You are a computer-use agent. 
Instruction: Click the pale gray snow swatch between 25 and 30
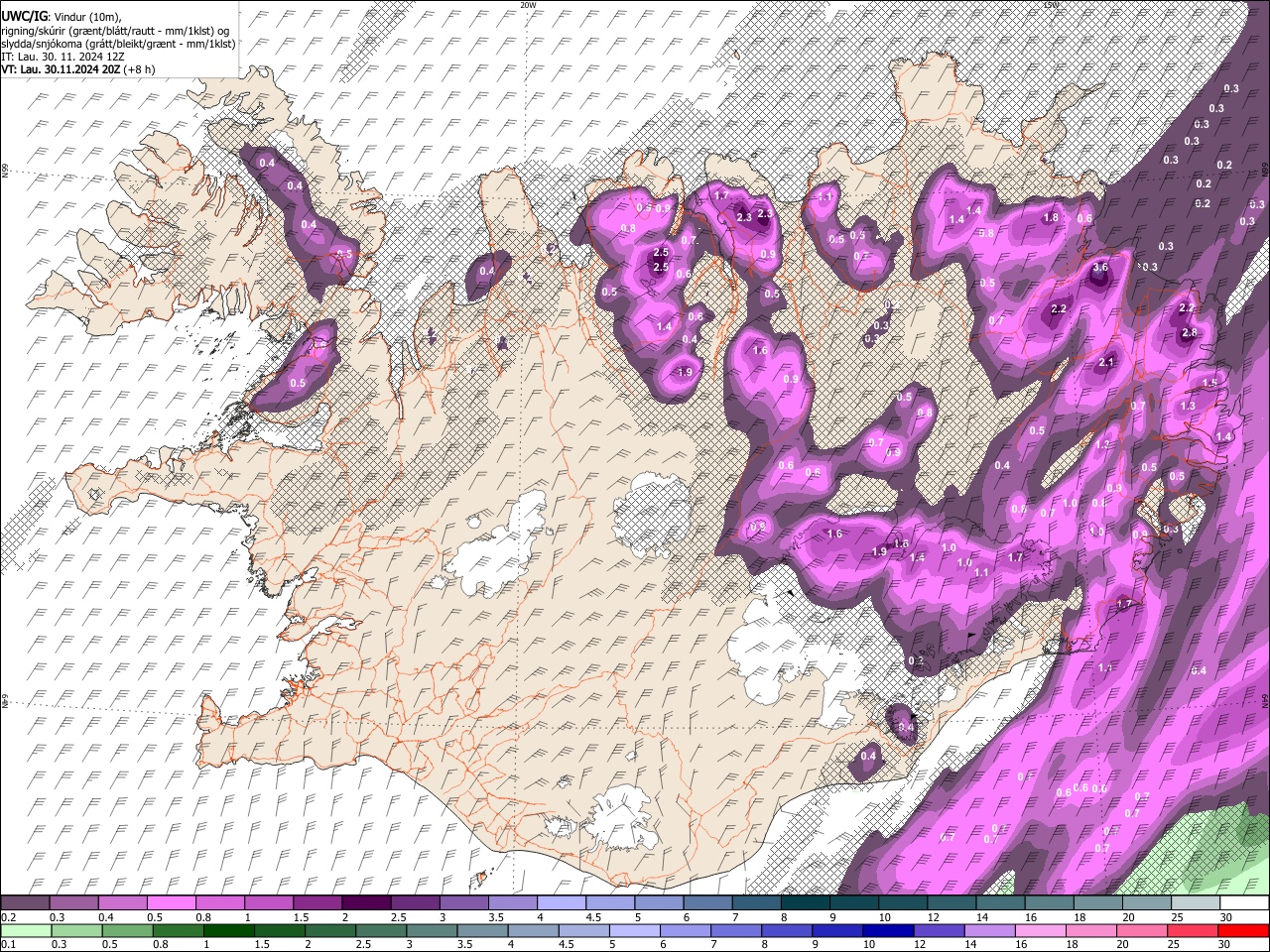pos(1196,903)
